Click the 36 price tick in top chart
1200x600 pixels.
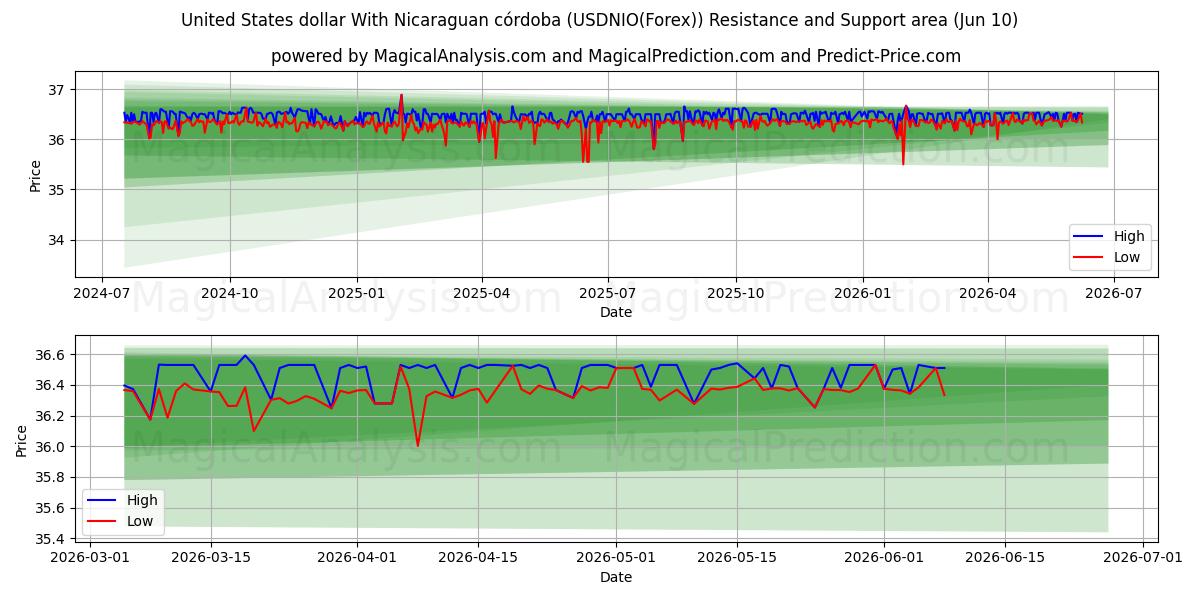tap(56, 140)
